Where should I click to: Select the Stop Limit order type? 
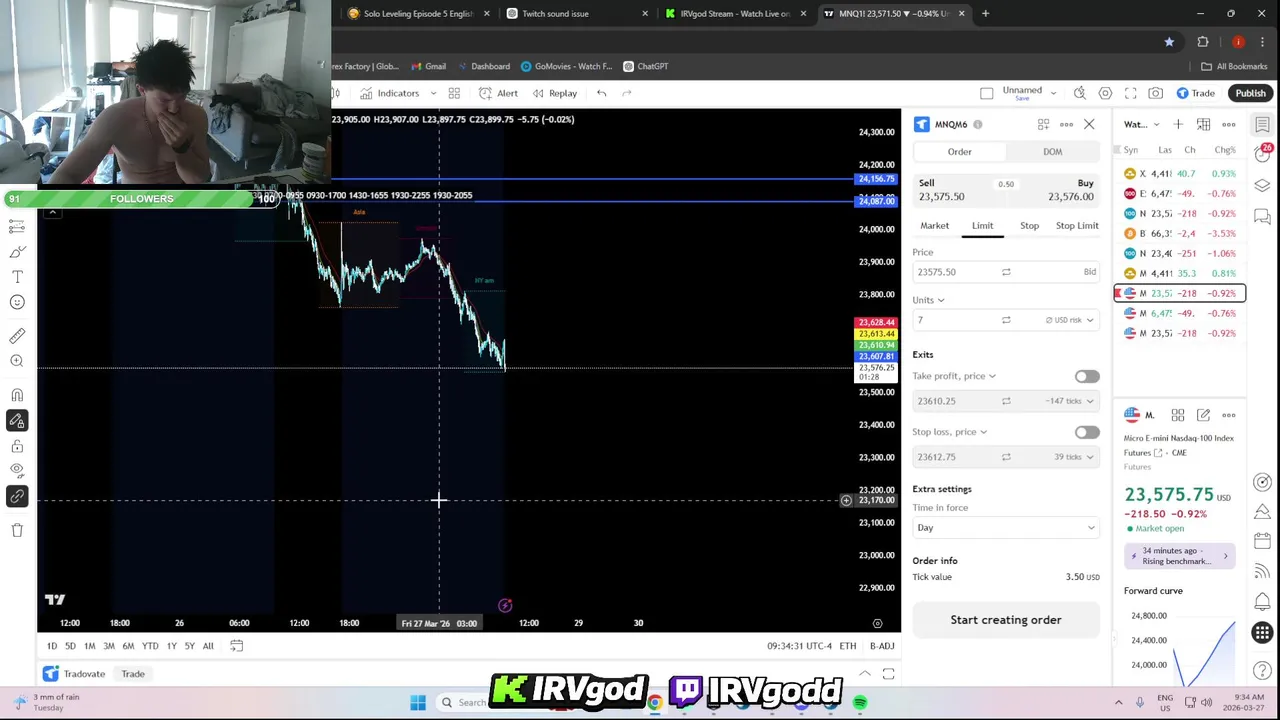[x=1077, y=226]
